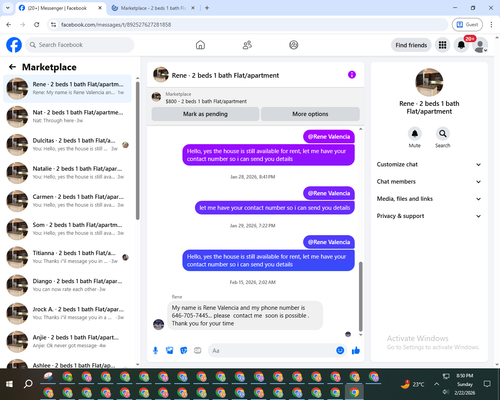Reload the page
500x400 pixels.
(x=37, y=25)
